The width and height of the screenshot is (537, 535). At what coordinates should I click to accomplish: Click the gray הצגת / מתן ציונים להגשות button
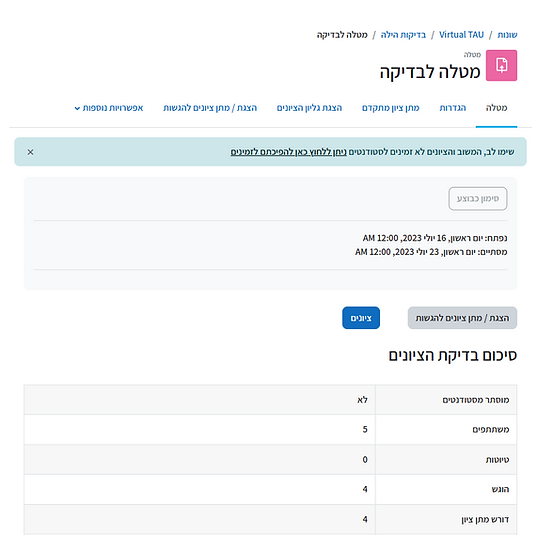462,318
